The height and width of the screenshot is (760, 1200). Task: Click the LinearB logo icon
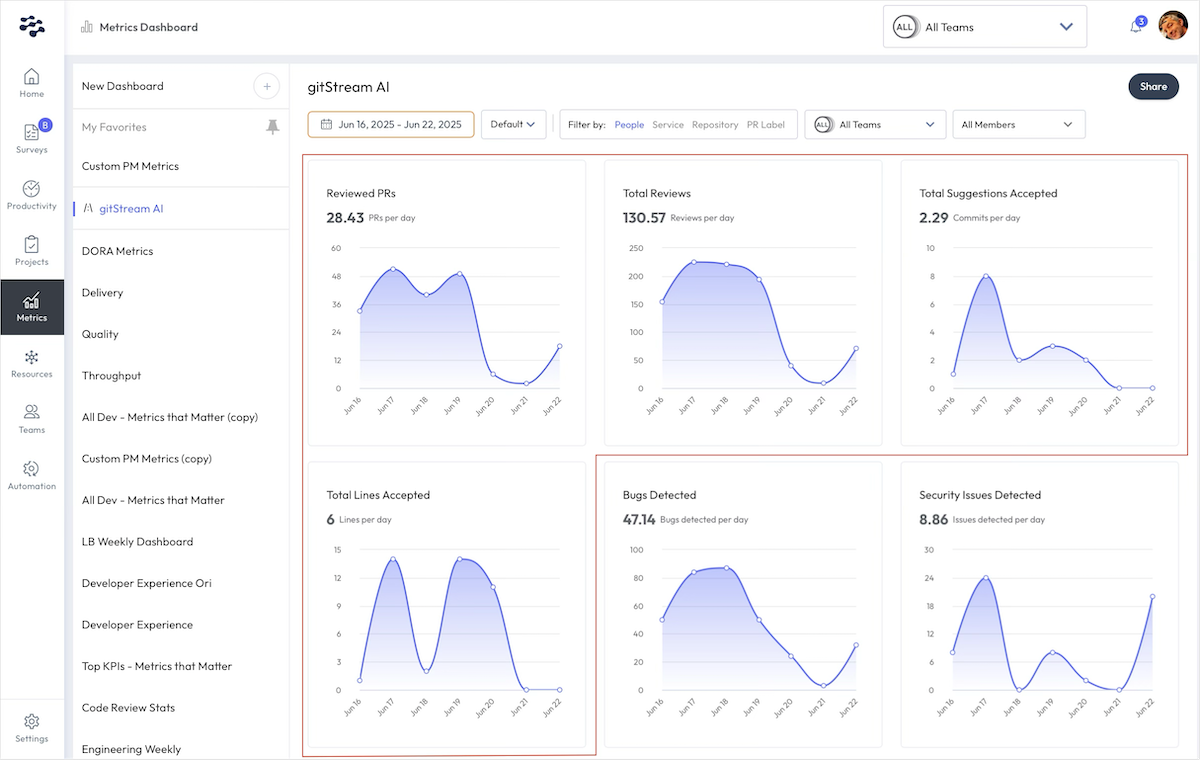(32, 26)
